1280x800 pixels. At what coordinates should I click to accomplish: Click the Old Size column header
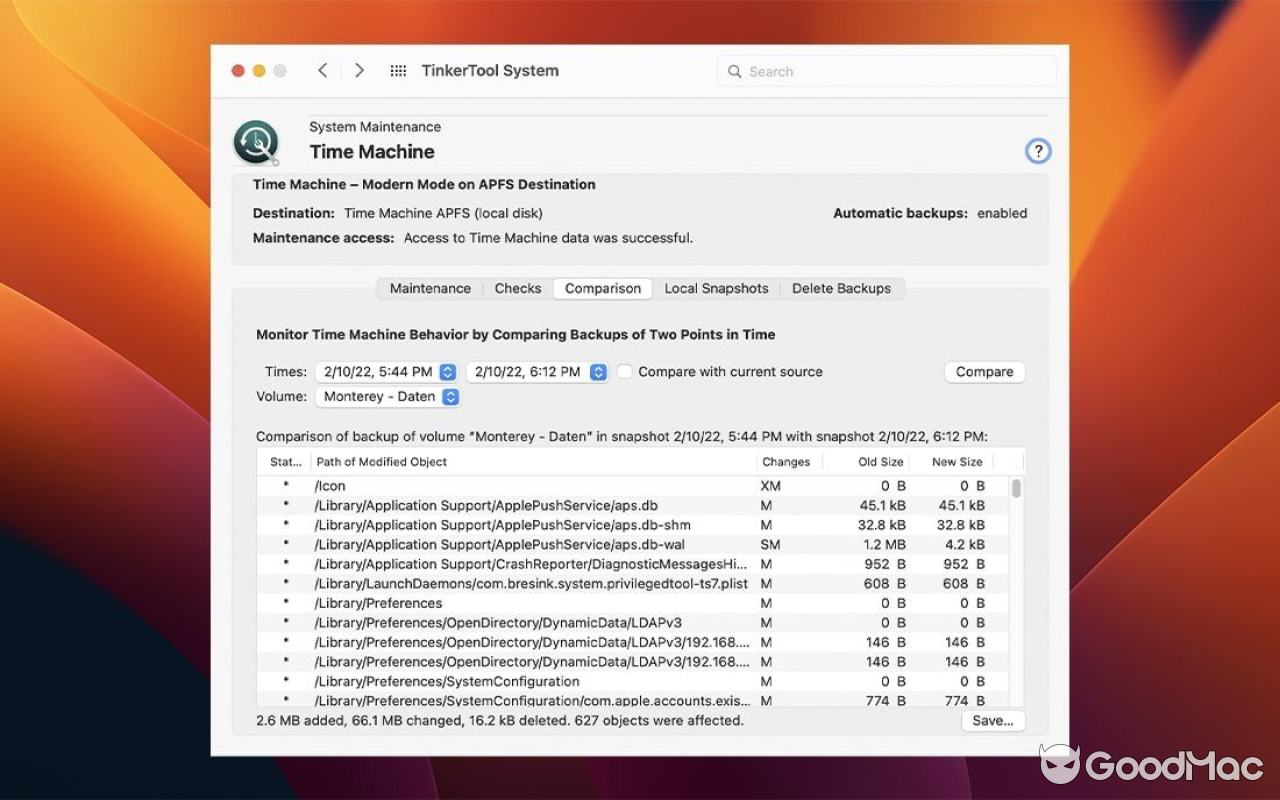point(880,461)
